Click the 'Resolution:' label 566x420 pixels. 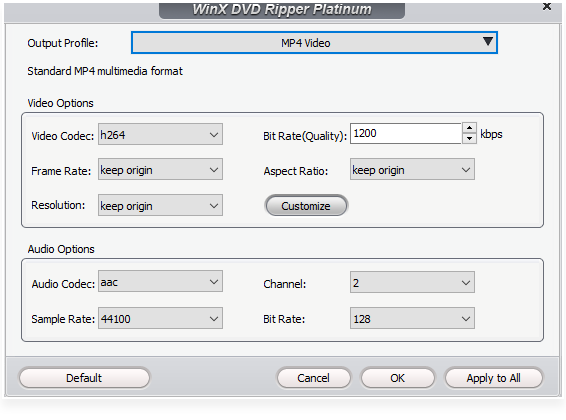click(58, 205)
